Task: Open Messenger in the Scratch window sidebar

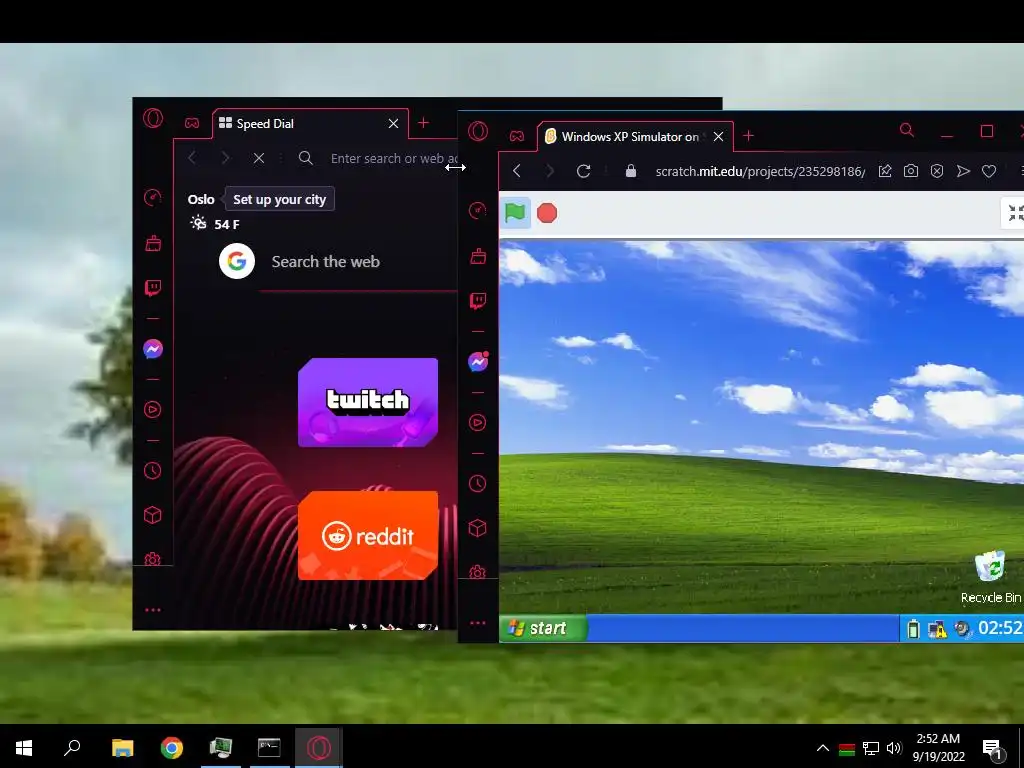Action: pos(479,361)
